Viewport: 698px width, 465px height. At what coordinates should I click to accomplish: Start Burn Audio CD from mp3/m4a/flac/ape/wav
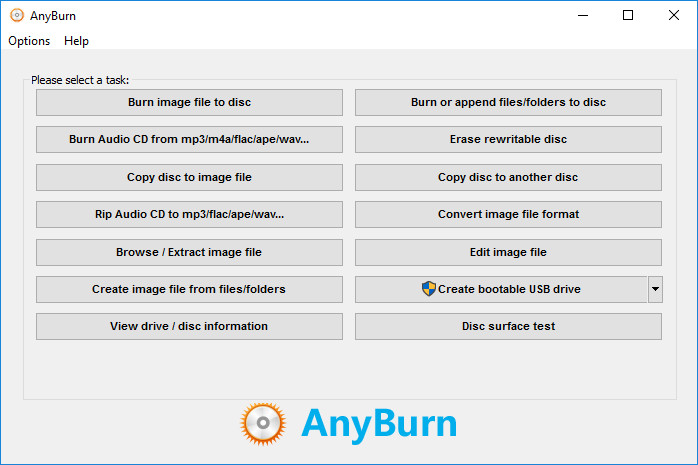coord(189,139)
